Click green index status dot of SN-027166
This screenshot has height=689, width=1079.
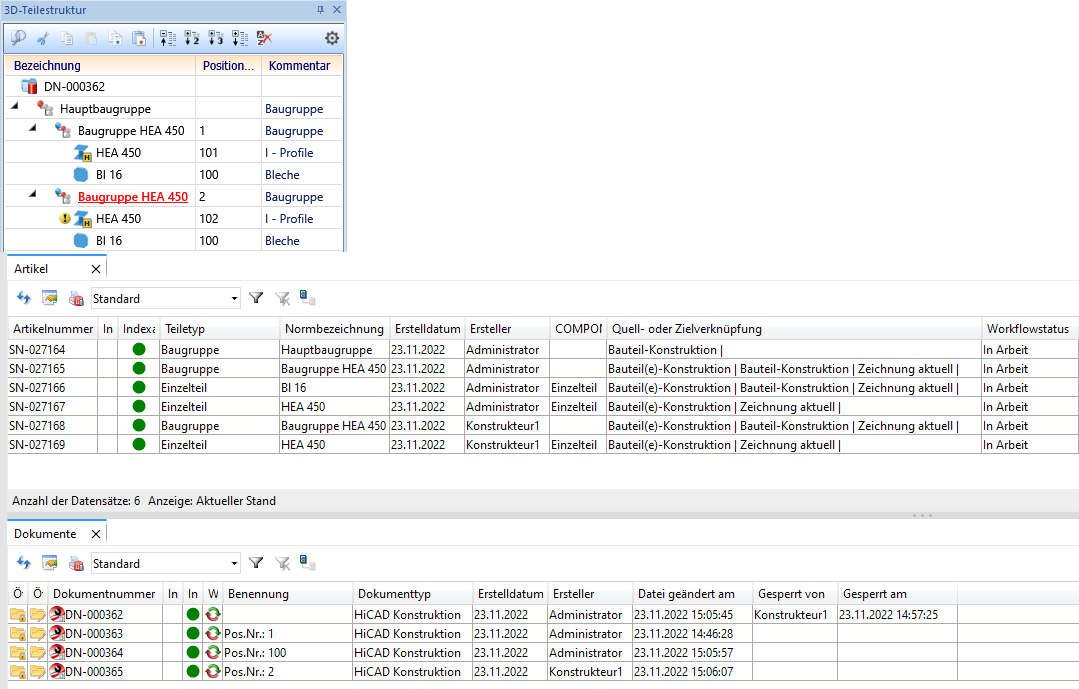(138, 388)
